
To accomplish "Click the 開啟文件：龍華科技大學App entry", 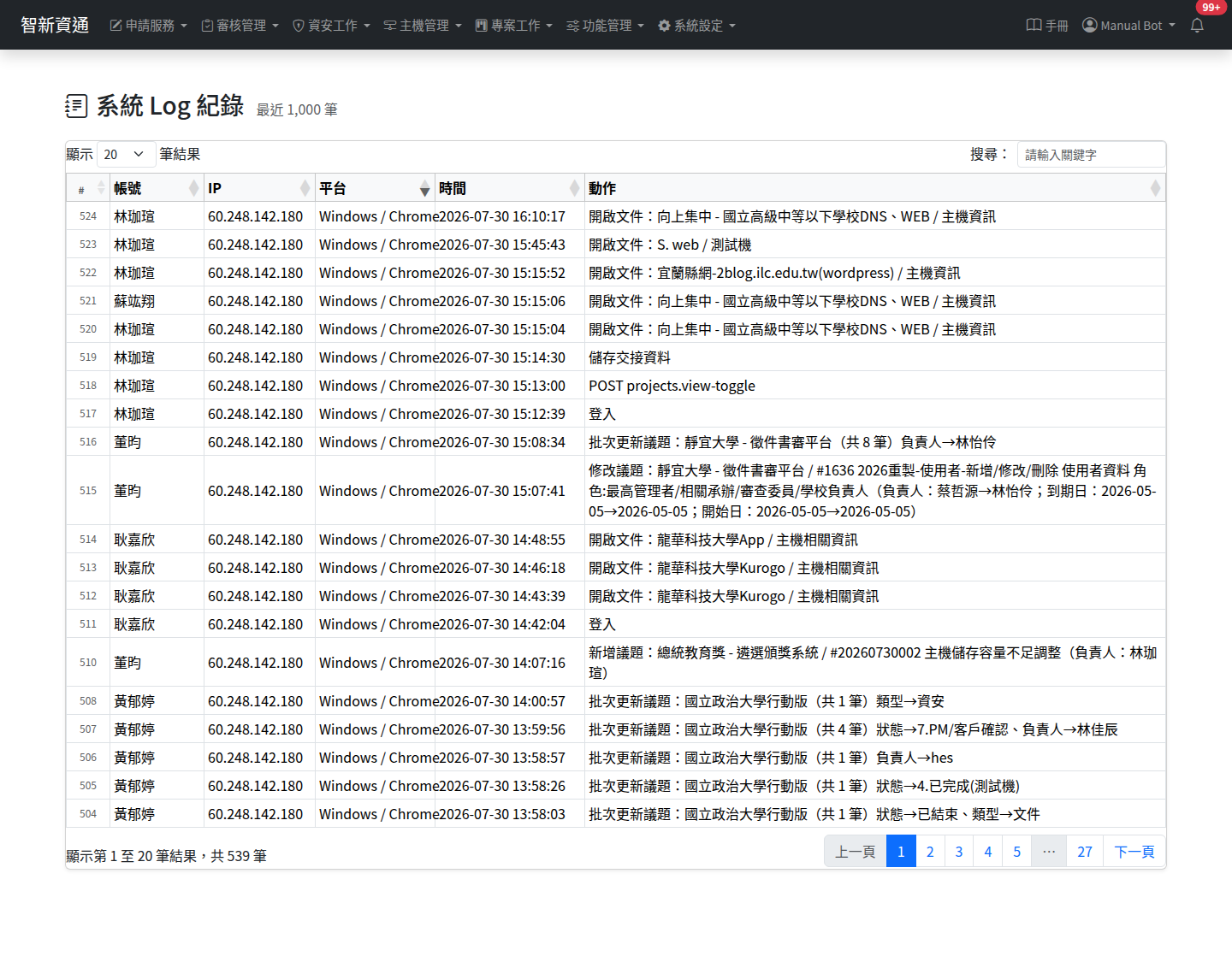I will point(723,540).
